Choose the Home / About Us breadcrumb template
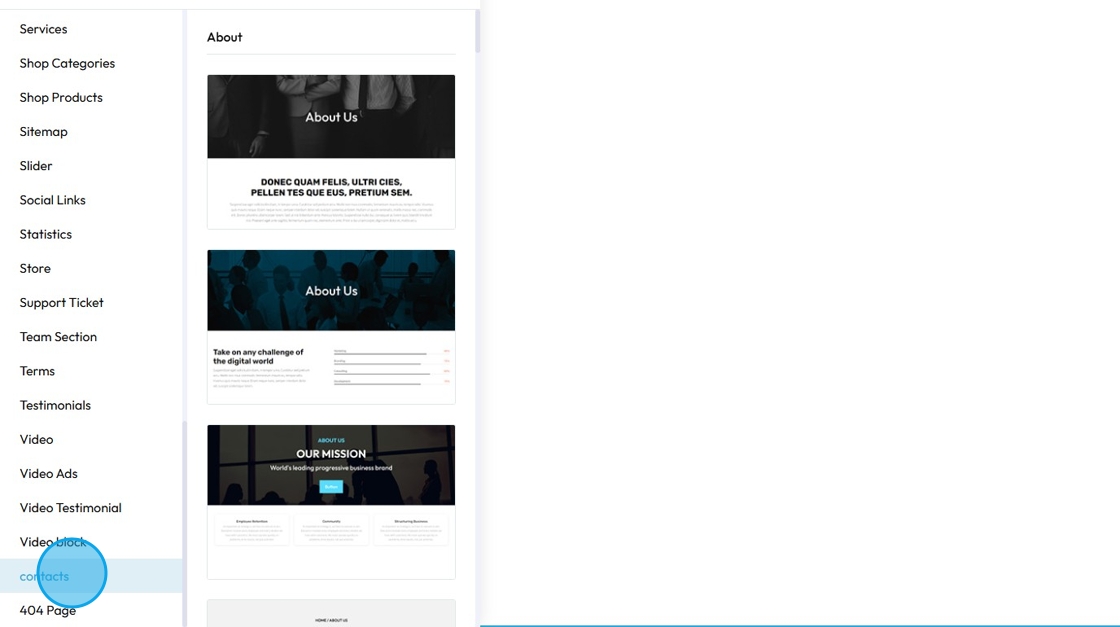The height and width of the screenshot is (627, 1120). (x=331, y=613)
